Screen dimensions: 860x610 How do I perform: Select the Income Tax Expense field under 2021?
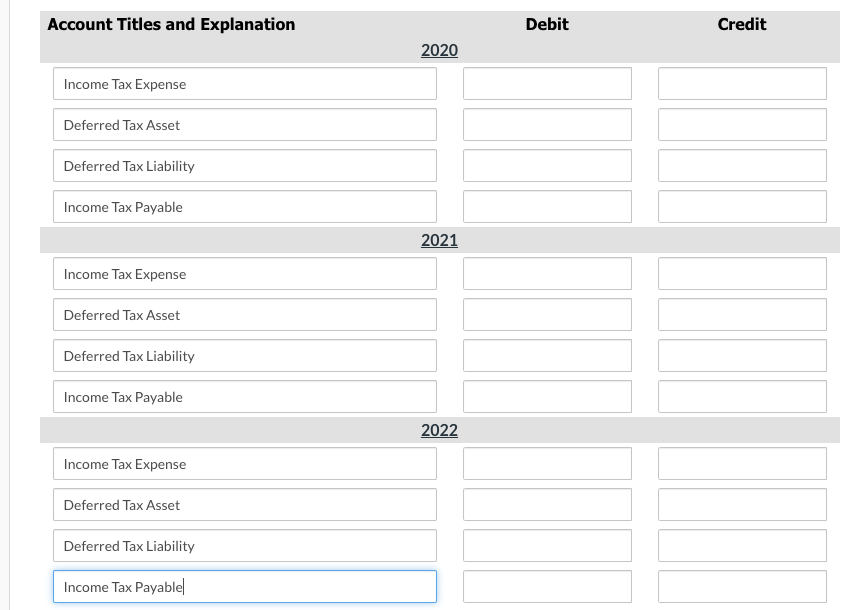tap(245, 273)
